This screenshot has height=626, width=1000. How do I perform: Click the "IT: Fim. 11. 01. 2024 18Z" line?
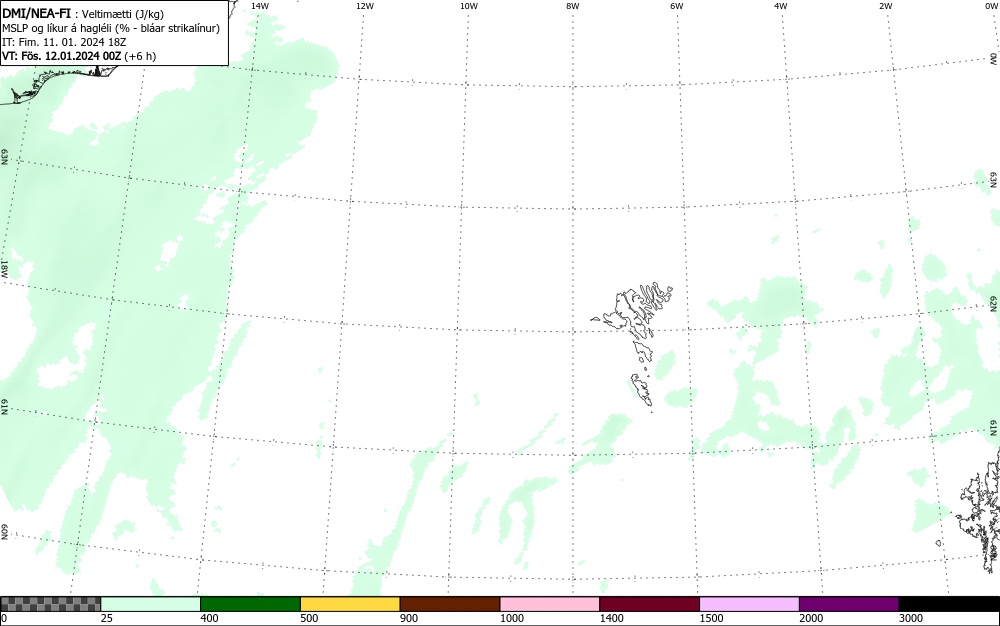coord(64,42)
